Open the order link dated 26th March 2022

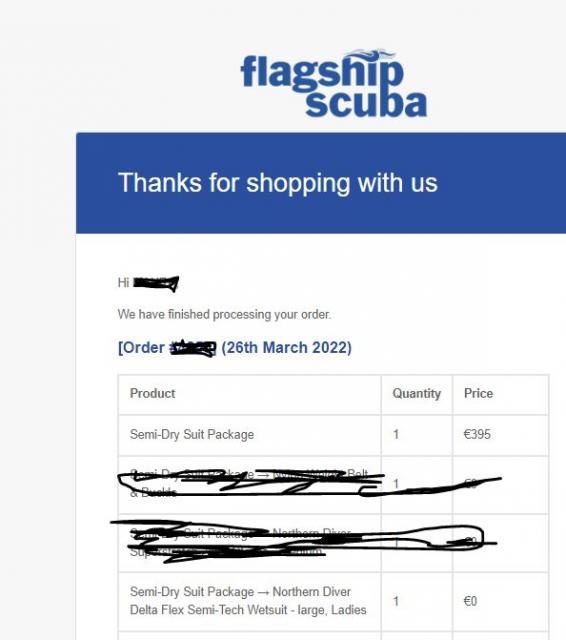[x=235, y=348]
